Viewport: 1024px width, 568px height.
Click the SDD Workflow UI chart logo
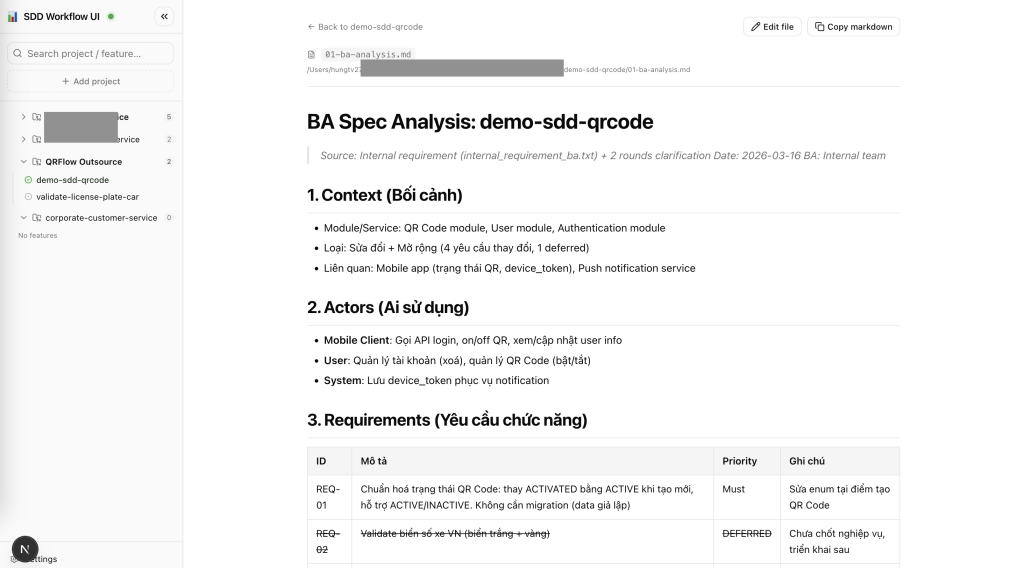[x=12, y=17]
